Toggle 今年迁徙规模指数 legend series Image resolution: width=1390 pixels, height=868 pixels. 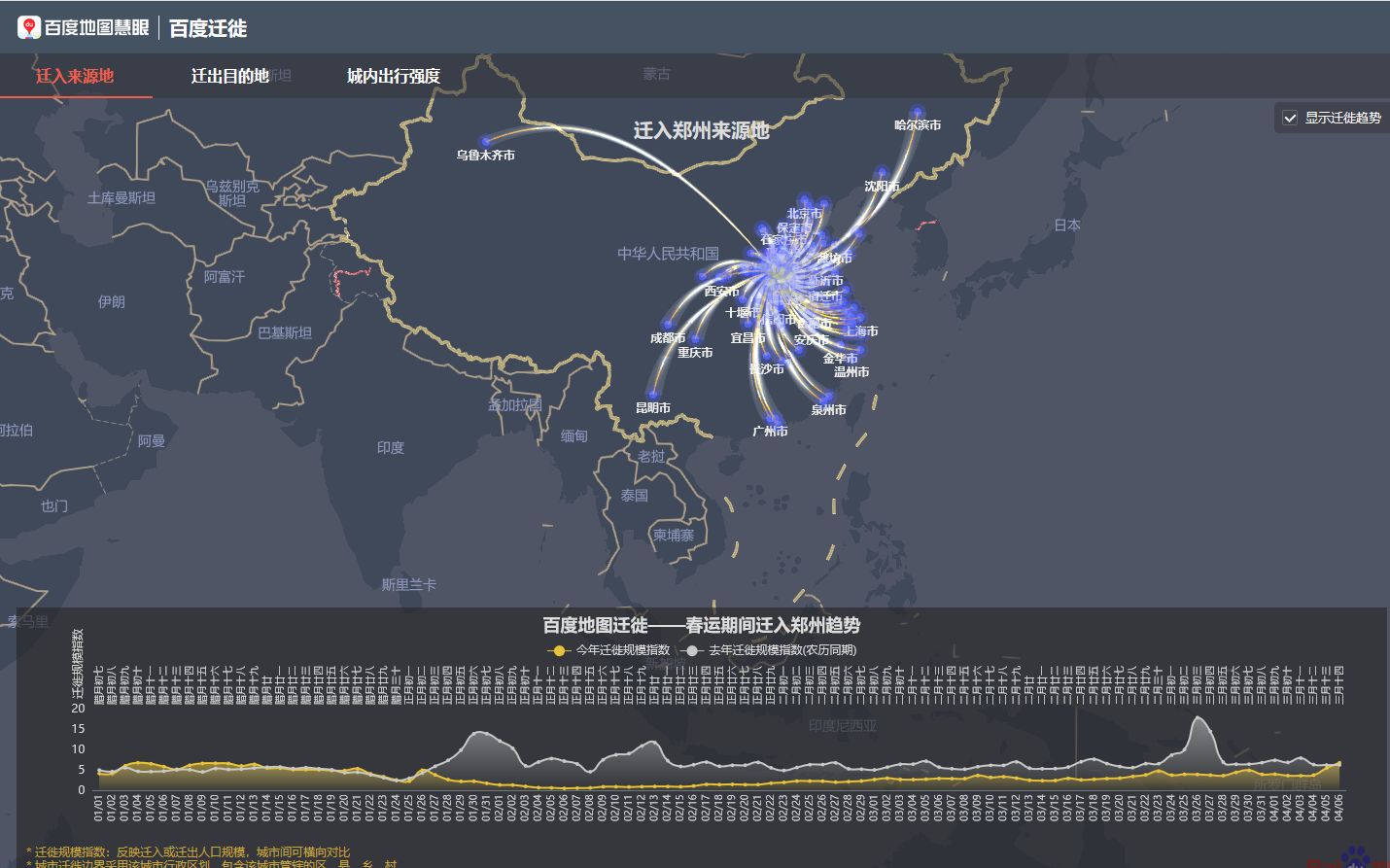click(x=608, y=650)
